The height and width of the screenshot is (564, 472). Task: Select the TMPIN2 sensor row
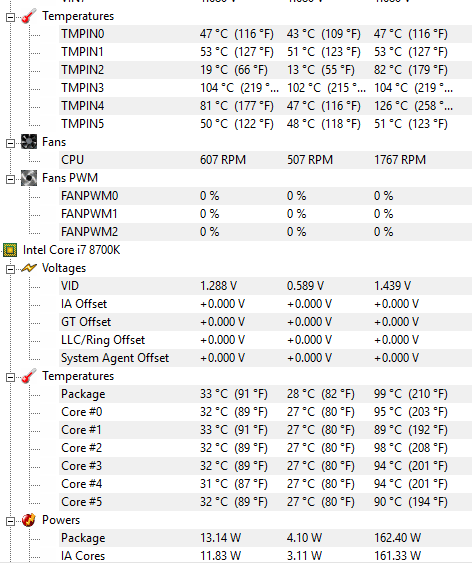[266, 70]
